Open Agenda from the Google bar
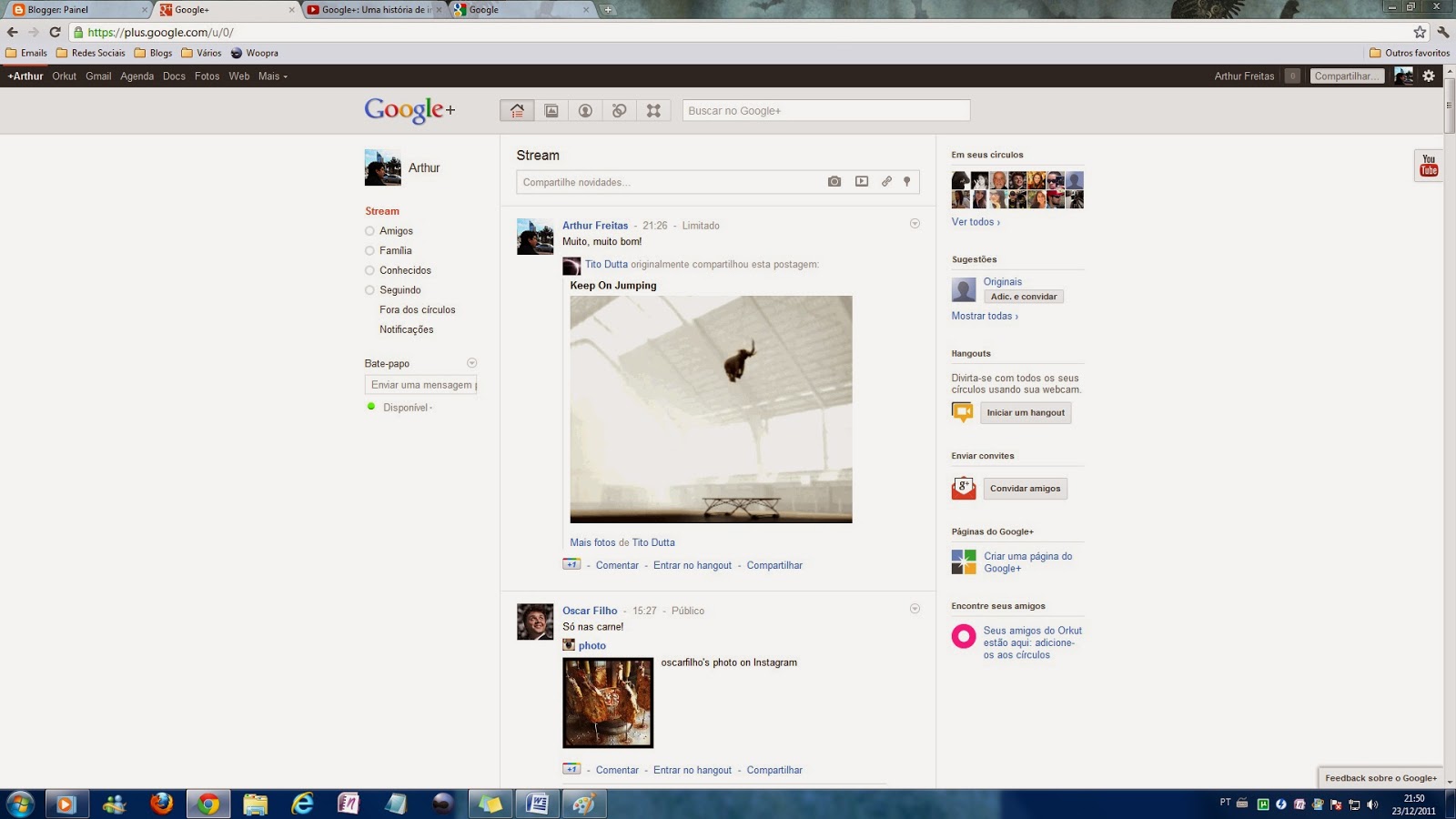This screenshot has height=819, width=1456. tap(136, 76)
